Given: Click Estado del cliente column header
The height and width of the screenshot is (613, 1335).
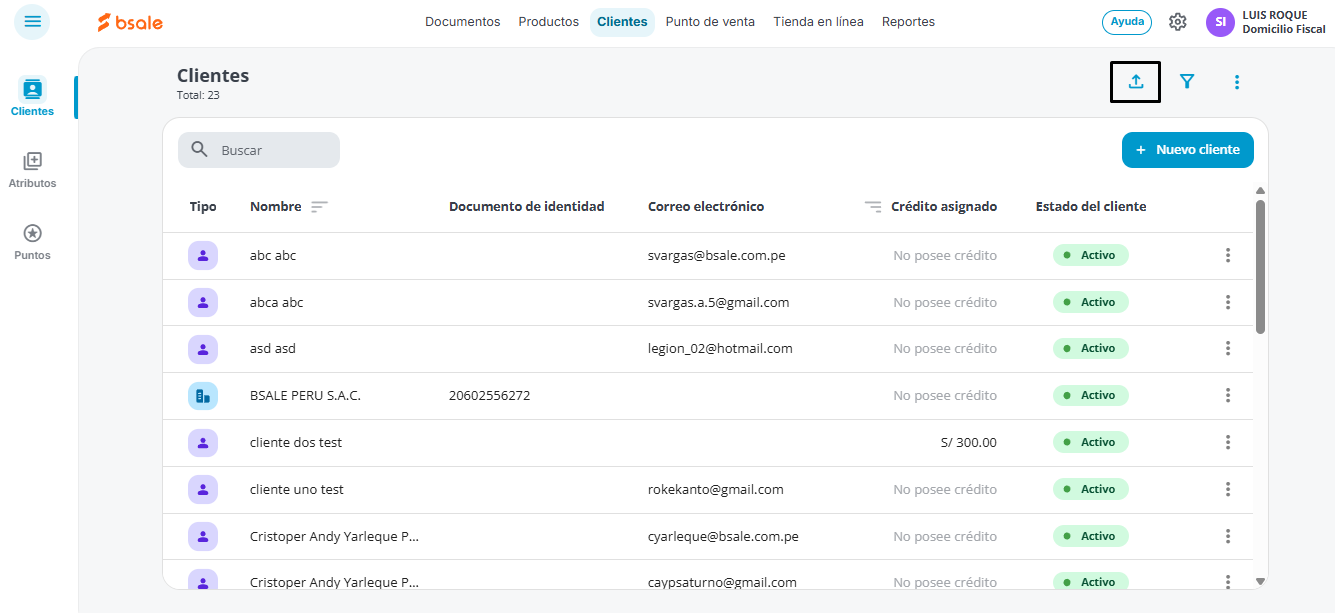Looking at the screenshot, I should coord(1090,207).
